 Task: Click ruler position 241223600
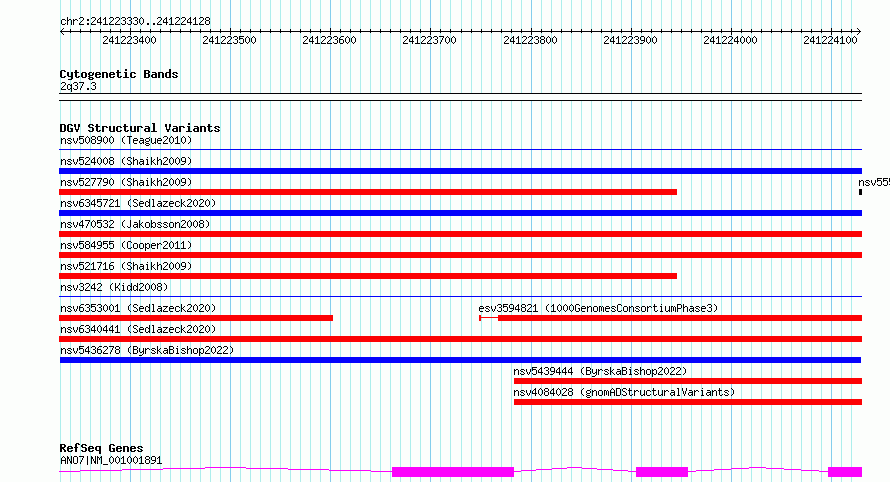[x=329, y=40]
